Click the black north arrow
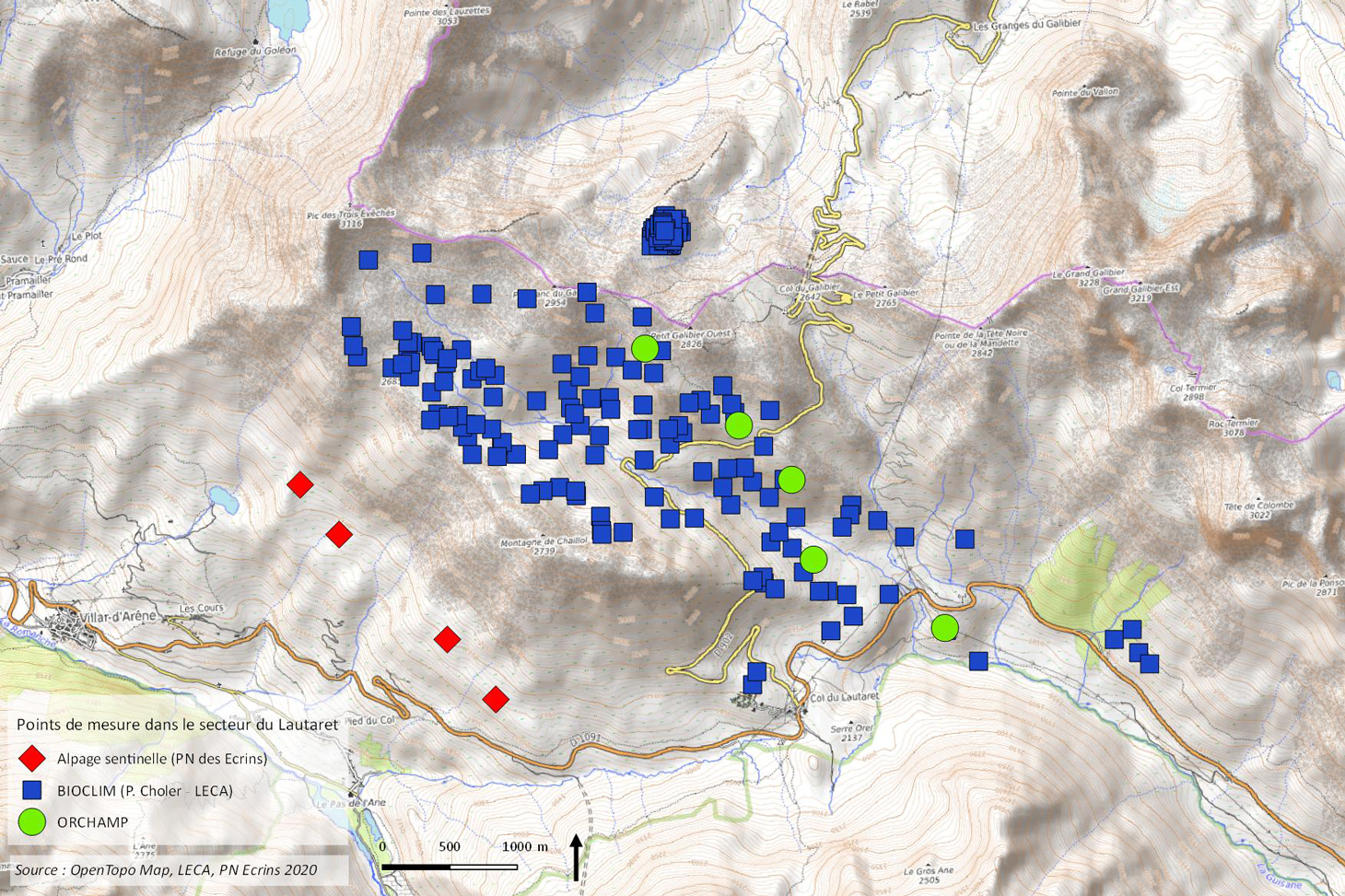The image size is (1345, 896). tap(576, 857)
